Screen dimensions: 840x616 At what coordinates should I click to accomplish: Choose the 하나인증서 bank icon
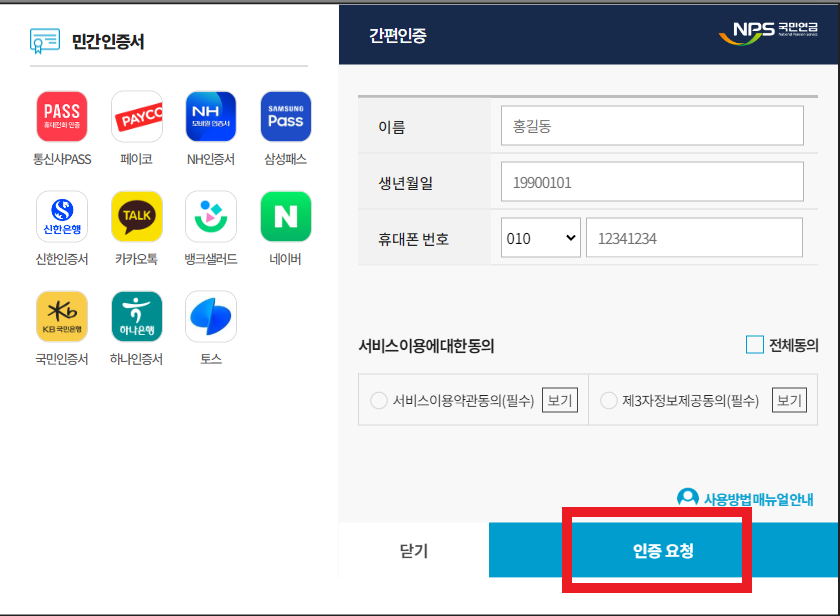(x=137, y=316)
